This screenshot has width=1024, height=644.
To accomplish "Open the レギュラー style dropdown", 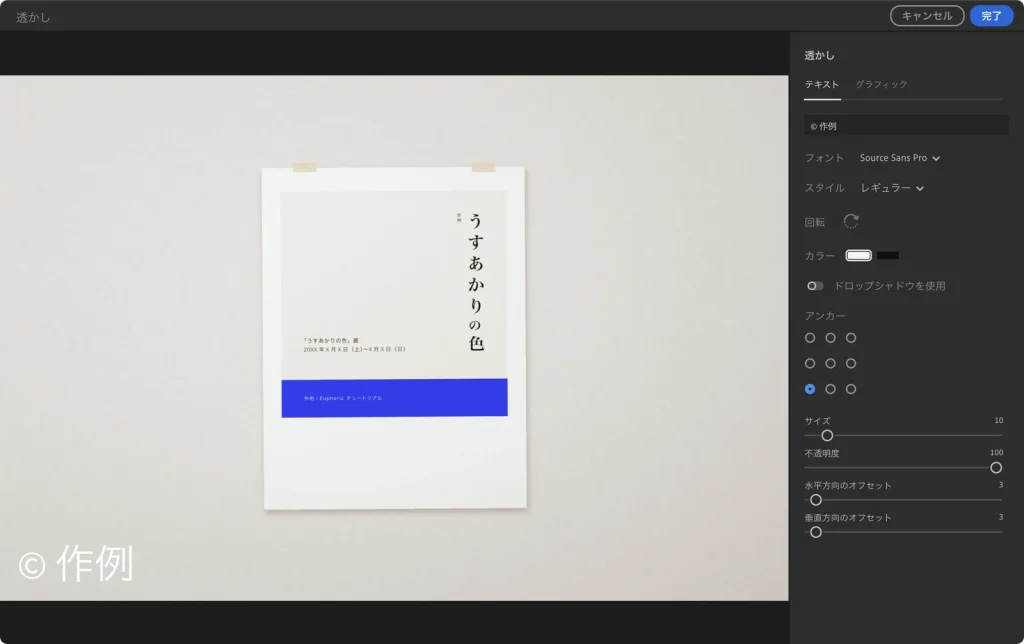I will pos(891,188).
